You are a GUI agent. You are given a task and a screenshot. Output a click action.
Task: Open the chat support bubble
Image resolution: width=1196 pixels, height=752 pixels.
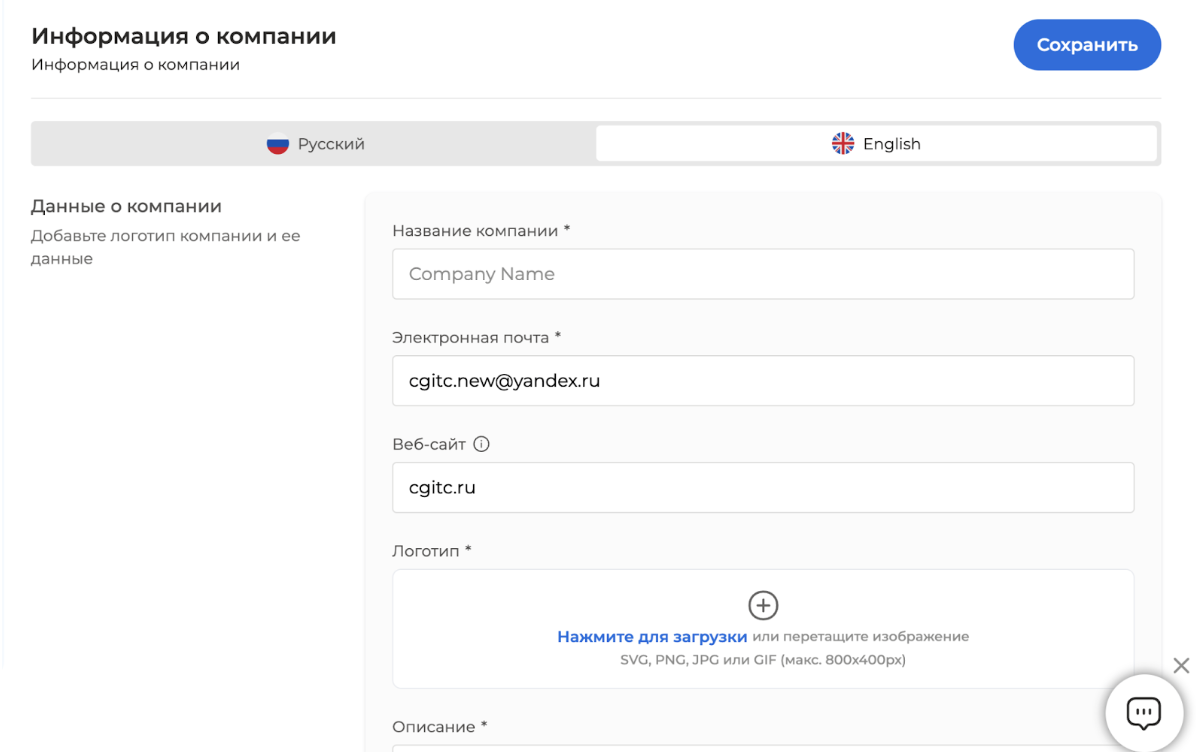click(1143, 713)
